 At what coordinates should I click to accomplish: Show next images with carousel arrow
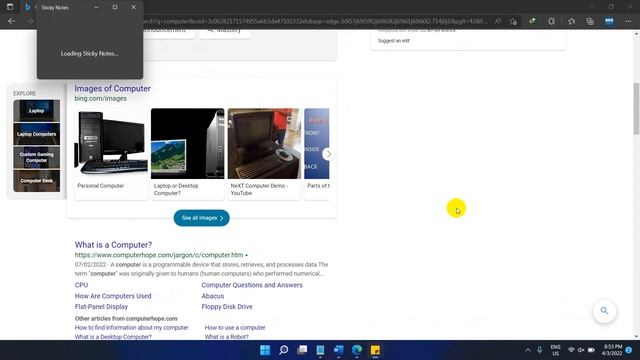pyautogui.click(x=327, y=154)
